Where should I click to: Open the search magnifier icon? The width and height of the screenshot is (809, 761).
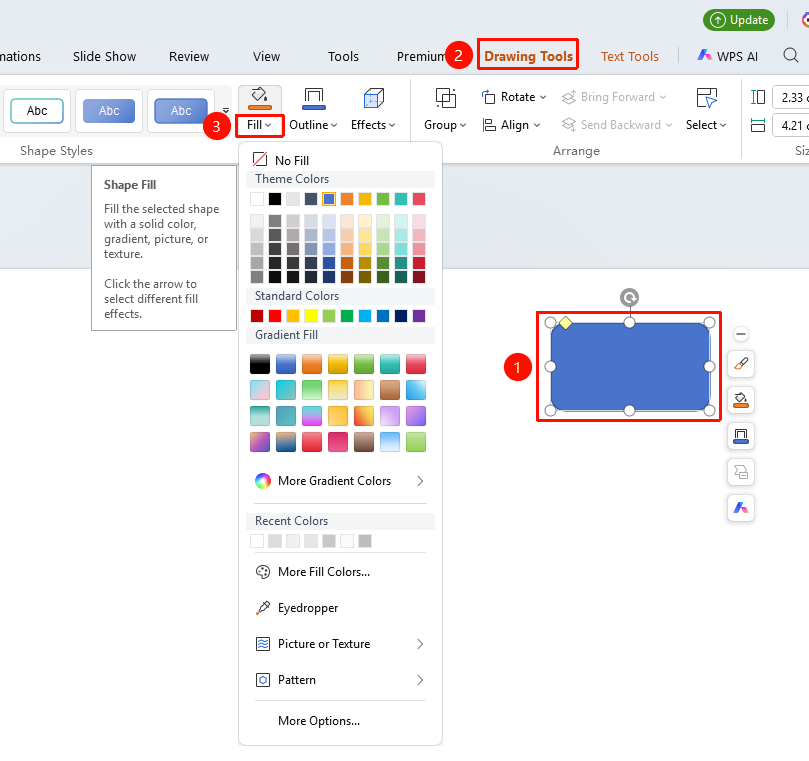pyautogui.click(x=790, y=55)
